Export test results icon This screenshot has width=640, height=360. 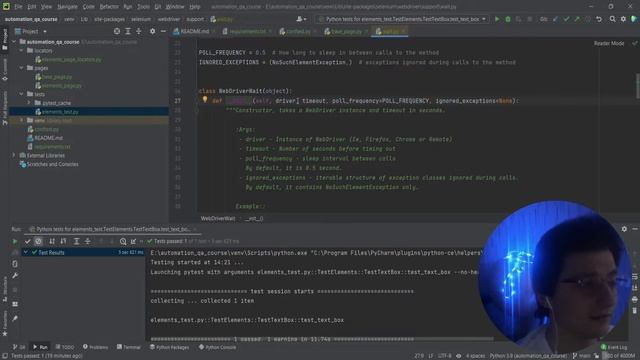133,241
